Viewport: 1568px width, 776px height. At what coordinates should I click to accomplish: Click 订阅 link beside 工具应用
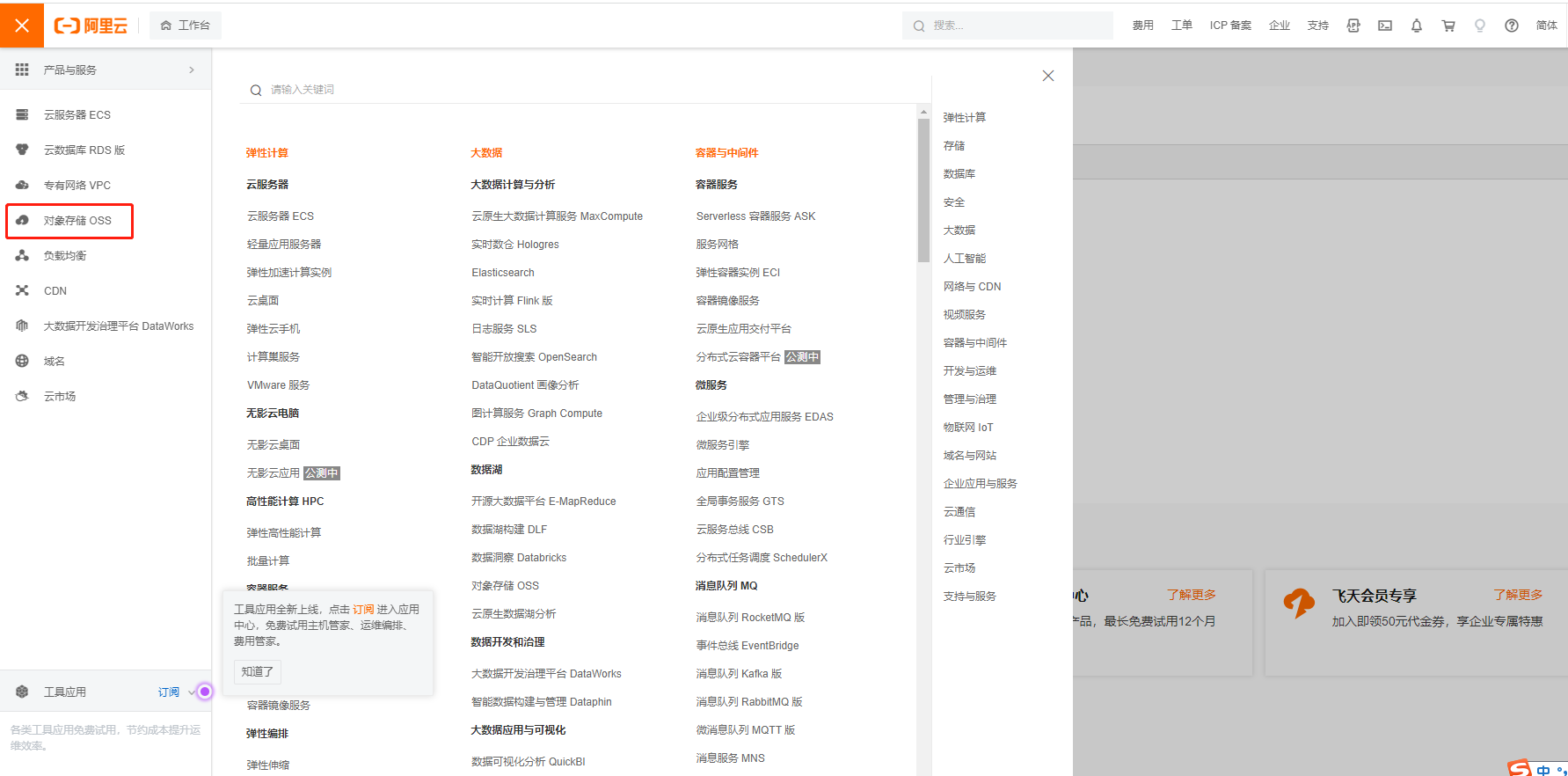click(168, 692)
